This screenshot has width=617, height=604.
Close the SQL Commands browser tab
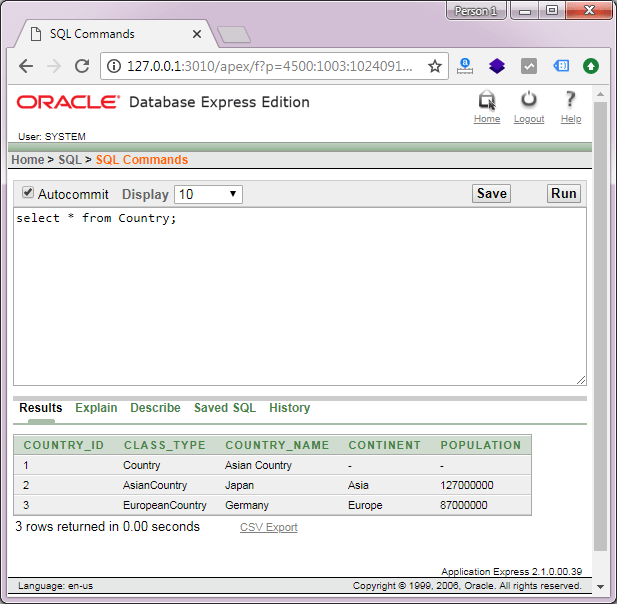point(197,34)
